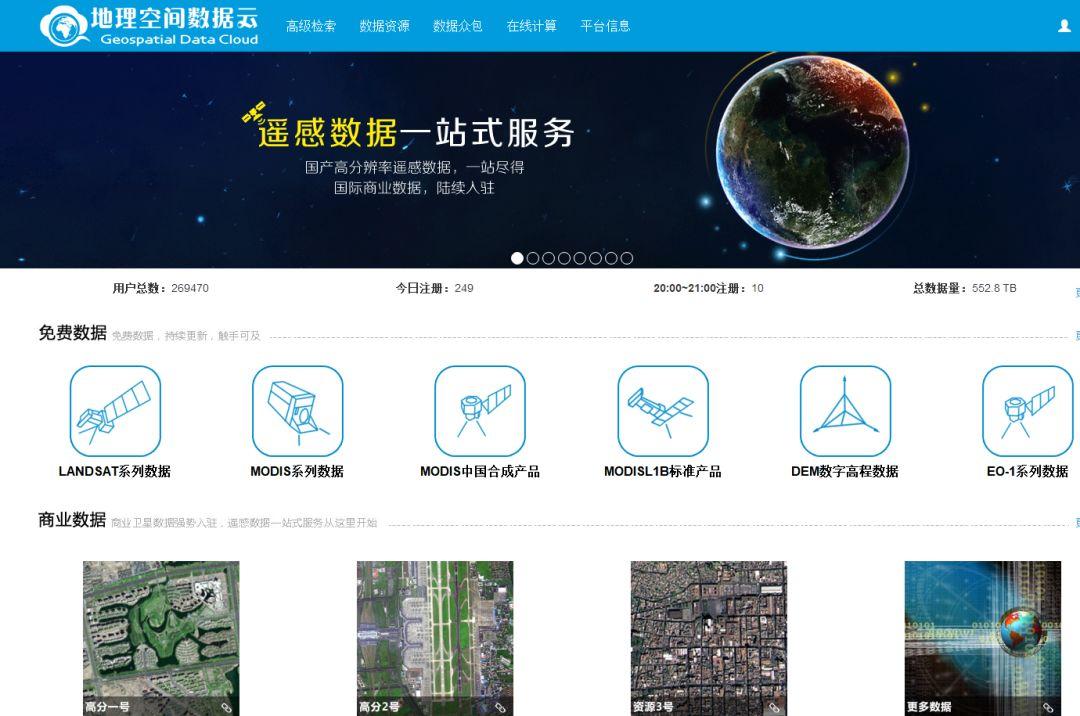Select third banner slide dot
This screenshot has width=1080, height=716.
click(x=548, y=258)
